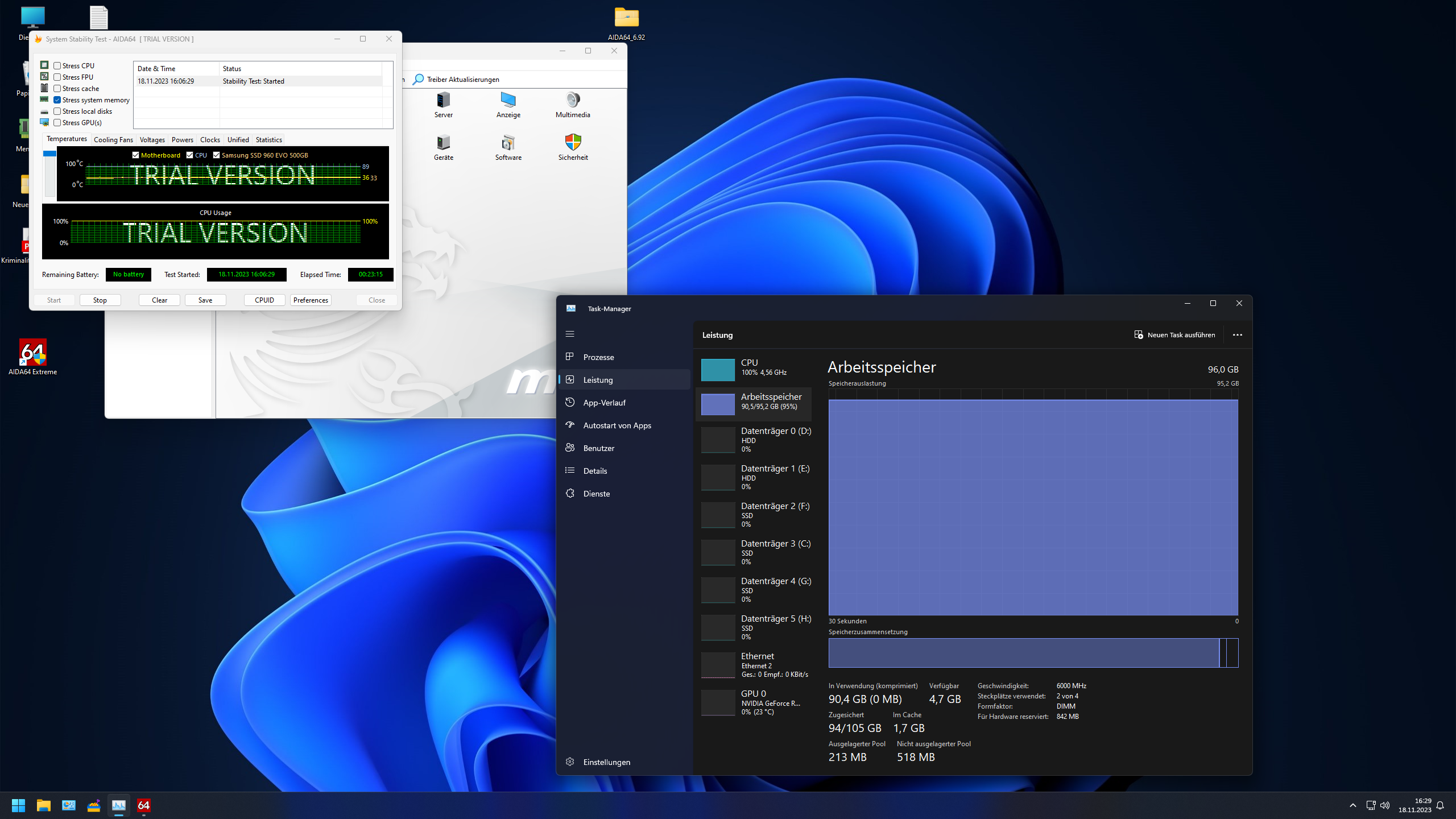1456x819 pixels.
Task: Select Datenträger 3 (C:) entry
Action: [x=754, y=552]
